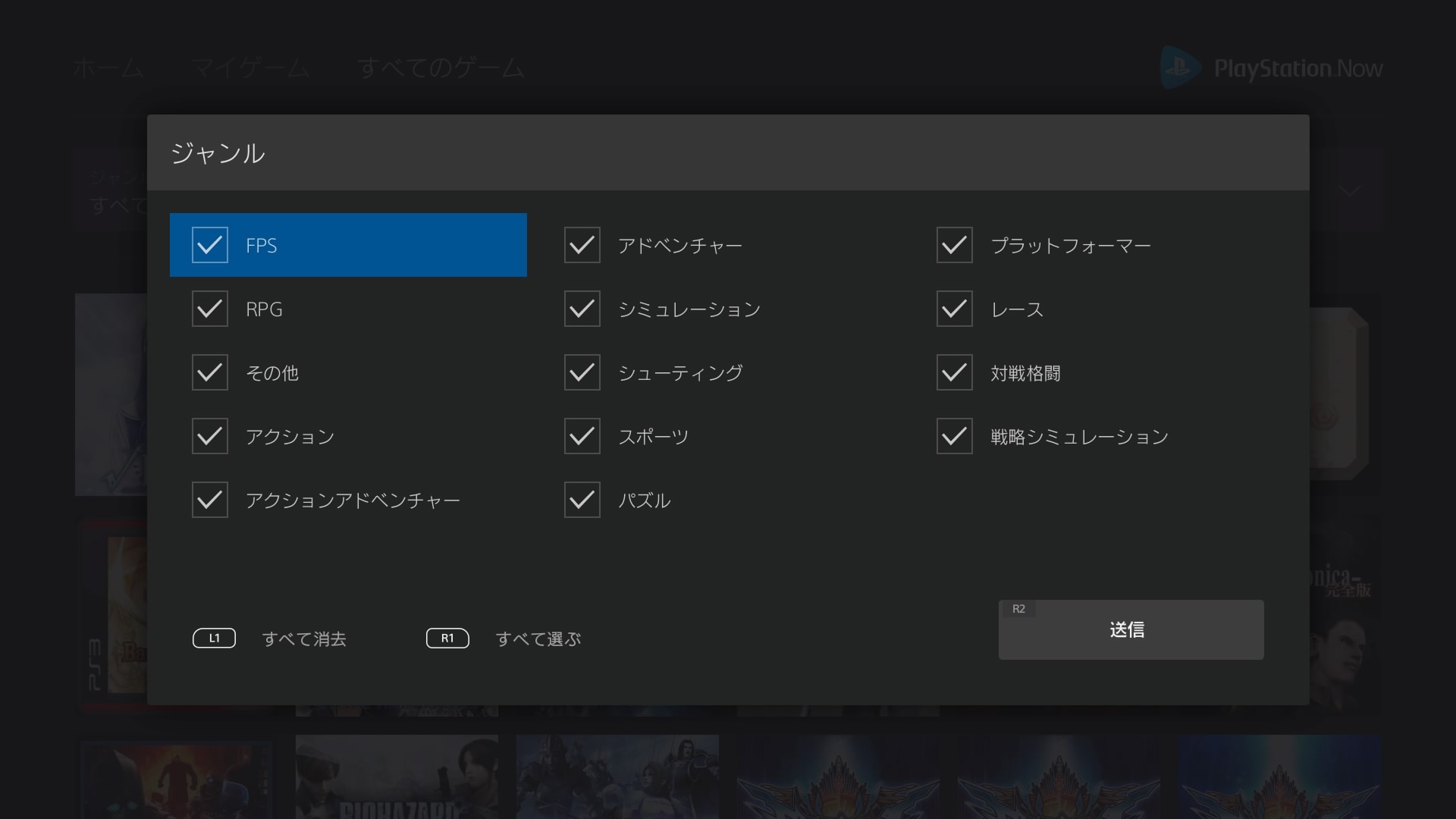Uncheck the アドベンチャー genre
Image resolution: width=1456 pixels, height=819 pixels.
(582, 245)
